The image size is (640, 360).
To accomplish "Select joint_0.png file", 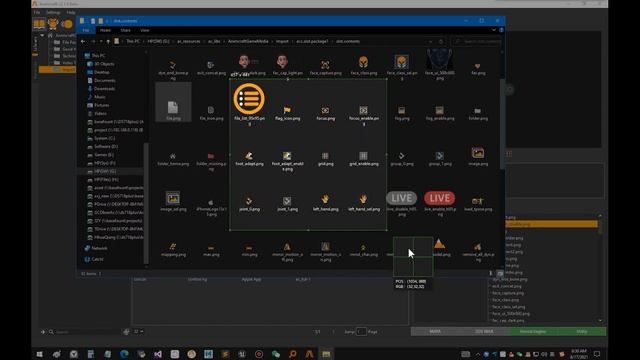I will 249,204.
